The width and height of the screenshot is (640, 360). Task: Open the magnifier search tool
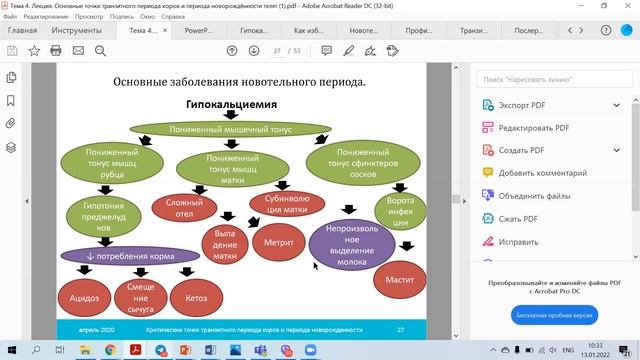point(100,51)
